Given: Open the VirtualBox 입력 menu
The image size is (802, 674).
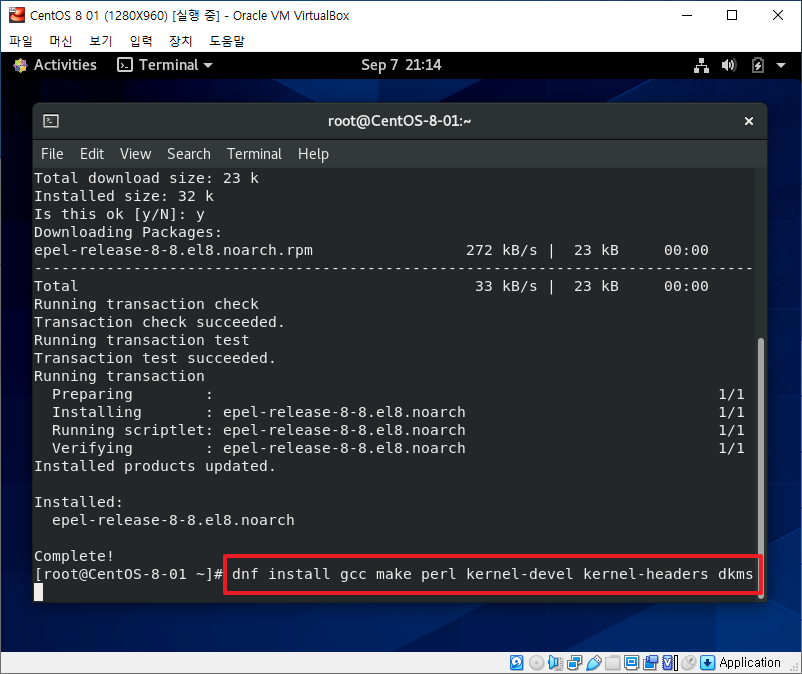Looking at the screenshot, I should click(141, 41).
